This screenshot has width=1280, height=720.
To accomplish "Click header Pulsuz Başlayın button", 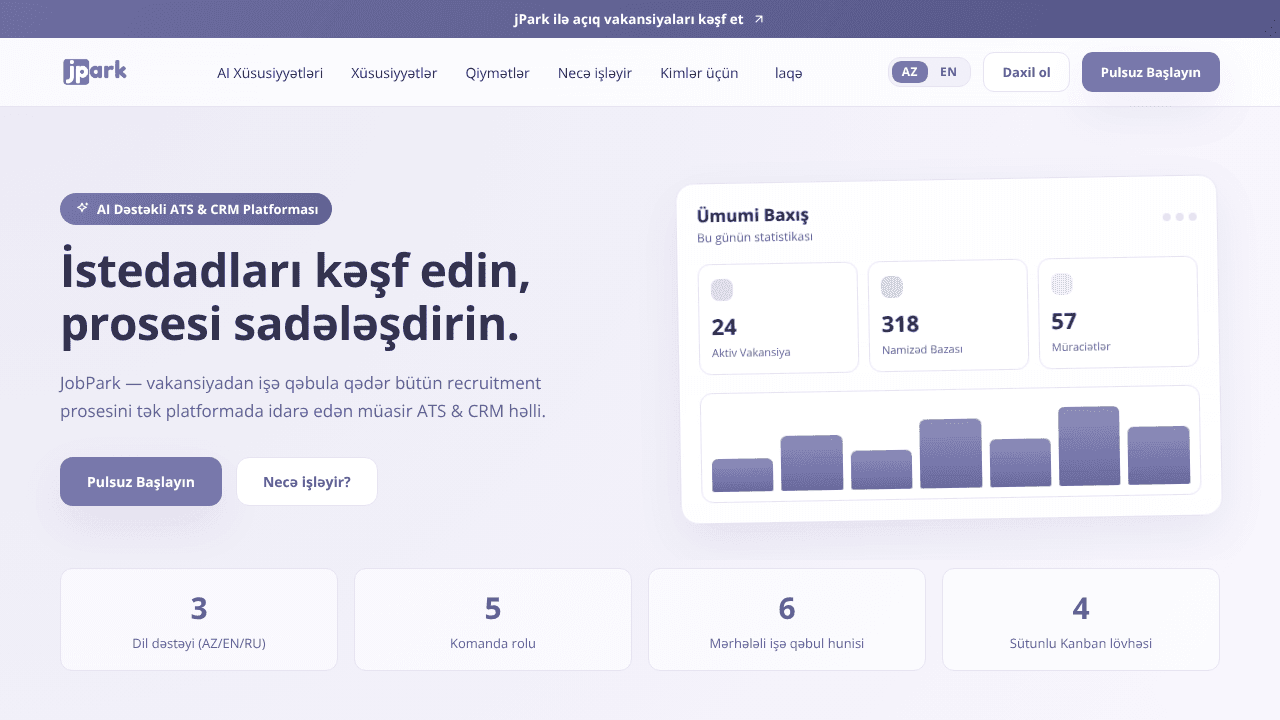I will tap(1151, 72).
